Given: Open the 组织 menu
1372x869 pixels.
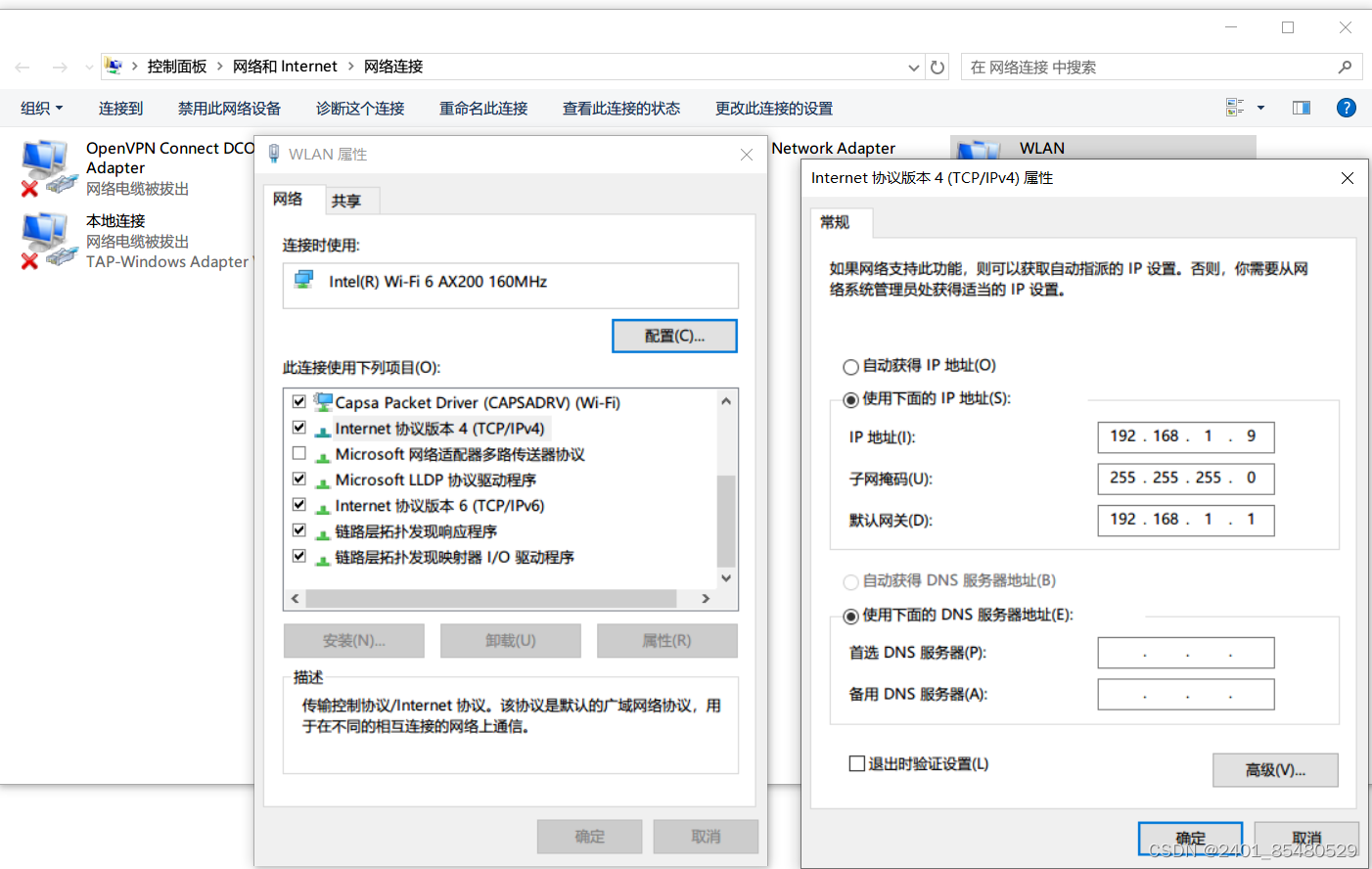Looking at the screenshot, I should click(42, 108).
